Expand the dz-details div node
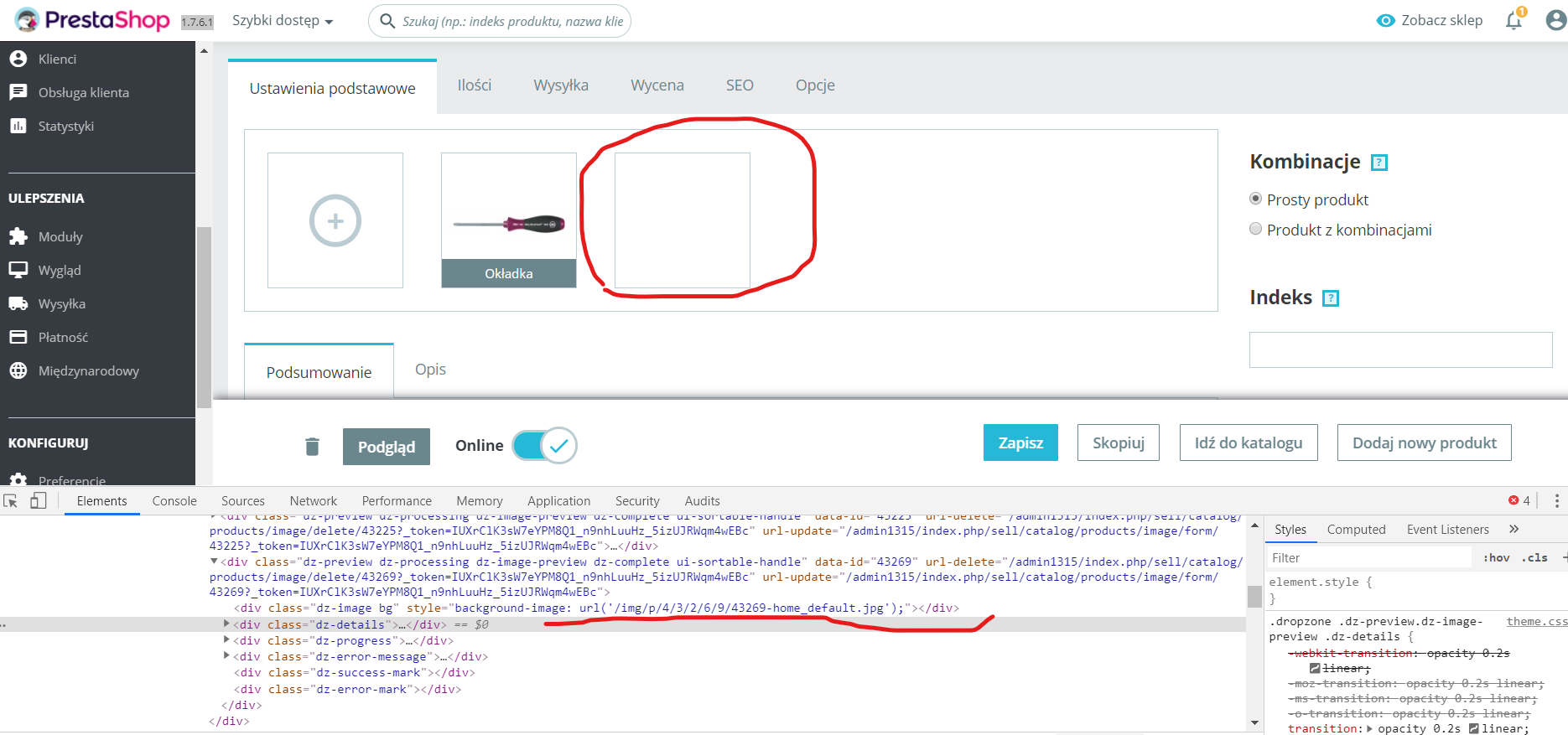 (x=226, y=624)
